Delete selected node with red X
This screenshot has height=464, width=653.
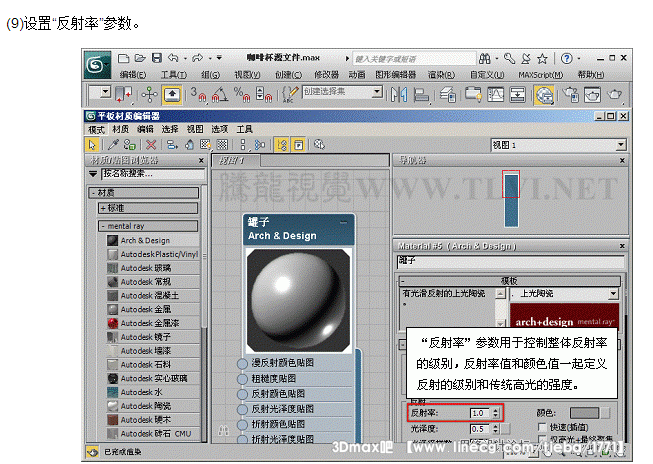point(151,145)
